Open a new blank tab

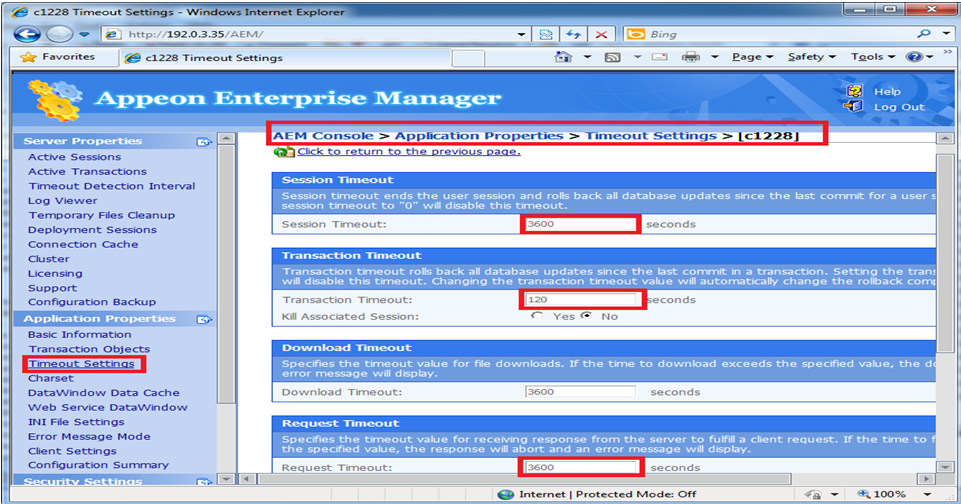pos(468,58)
